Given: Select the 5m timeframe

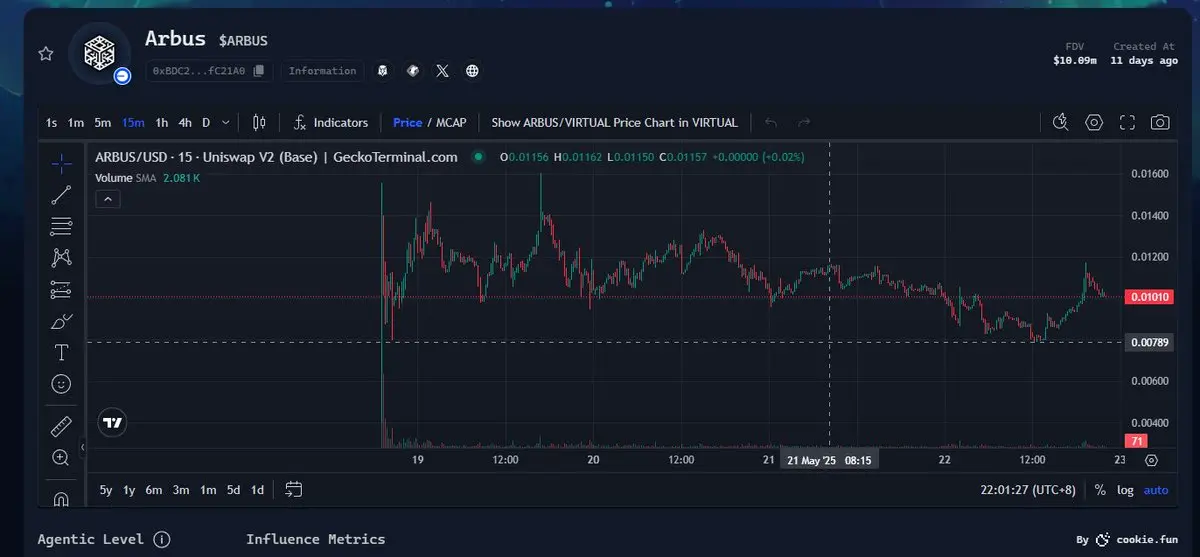Looking at the screenshot, I should 102,123.
